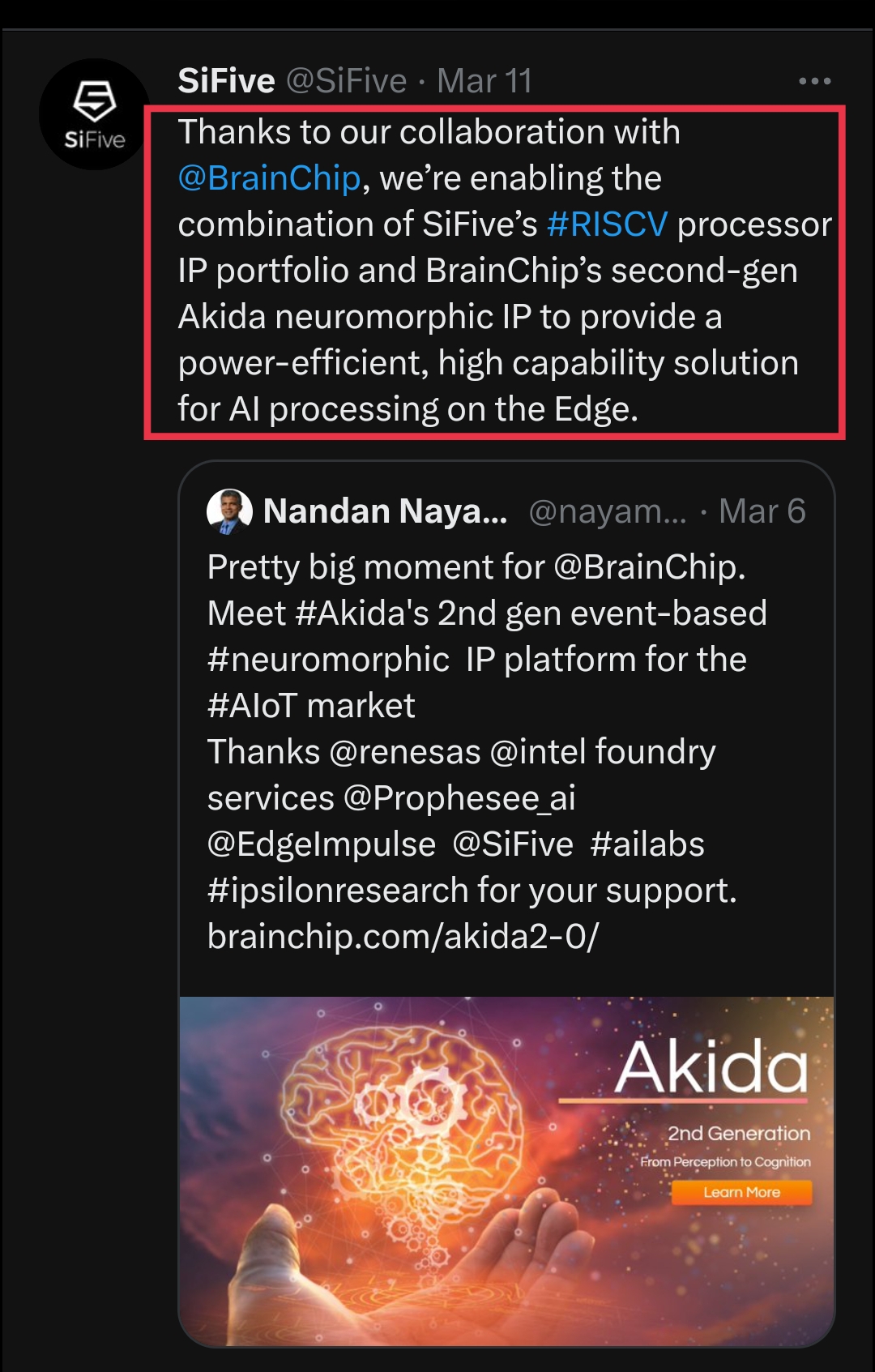875x1372 pixels.
Task: Click the #ipsilonresearch hashtag
Action: point(337,891)
